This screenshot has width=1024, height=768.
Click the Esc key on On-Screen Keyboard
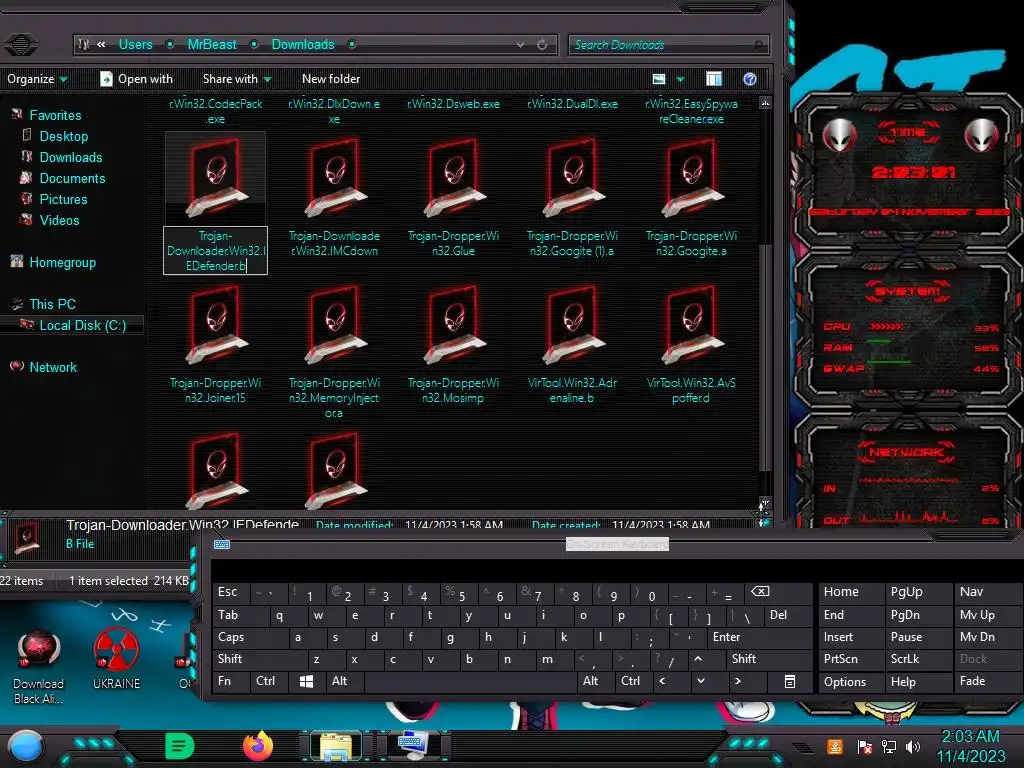[x=230, y=592]
